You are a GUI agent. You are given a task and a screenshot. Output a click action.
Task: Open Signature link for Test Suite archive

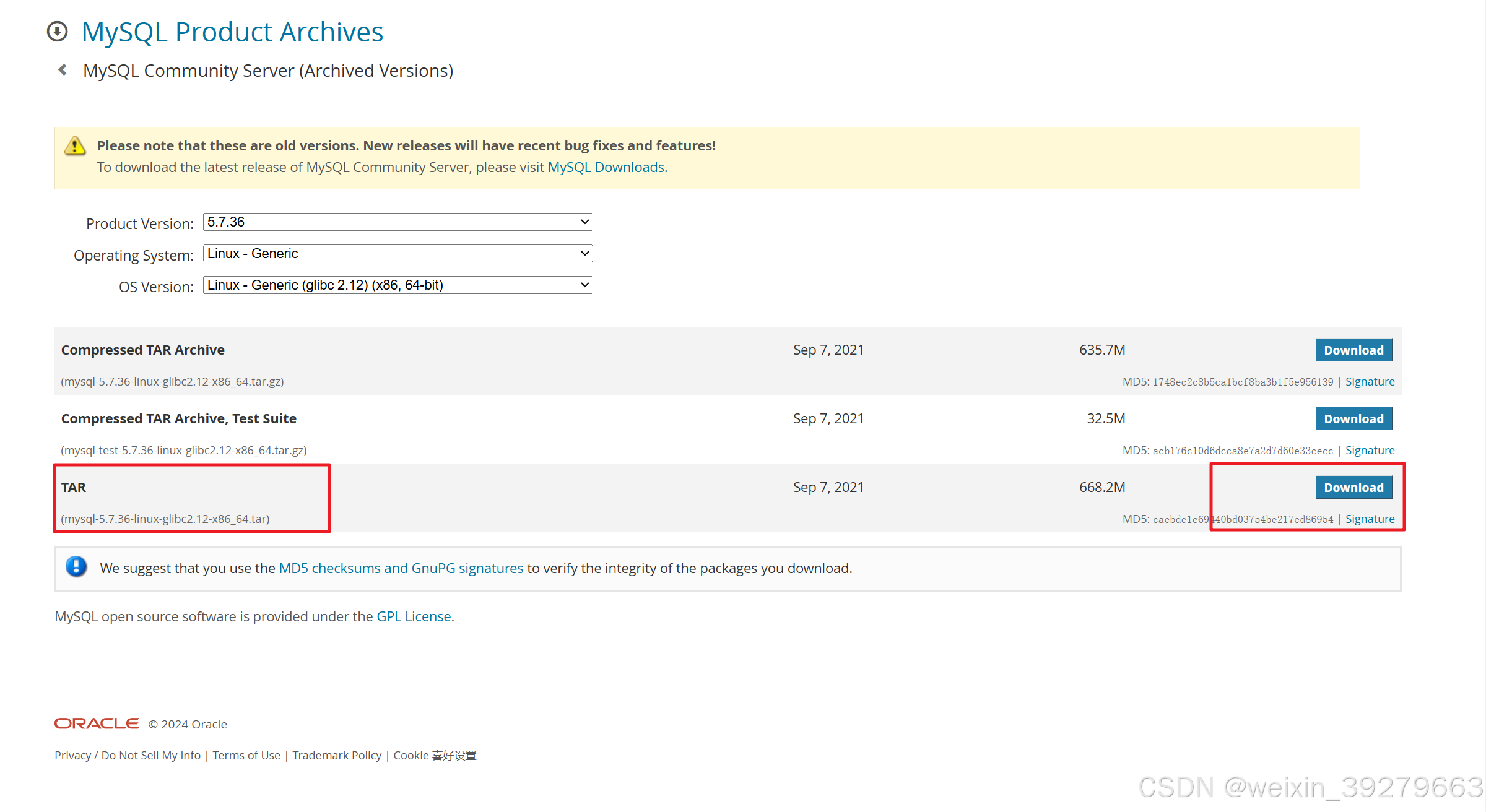coord(1370,451)
